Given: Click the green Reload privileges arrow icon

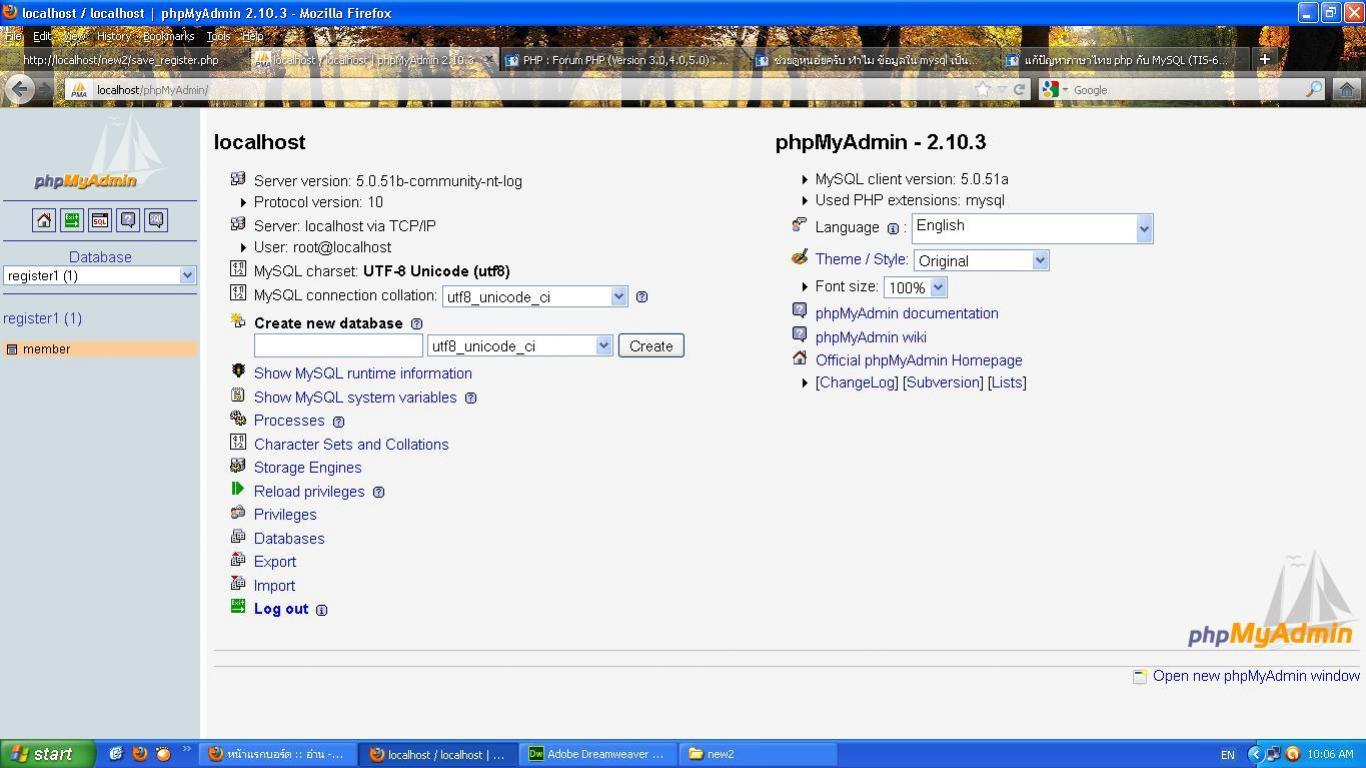Looking at the screenshot, I should [x=238, y=489].
